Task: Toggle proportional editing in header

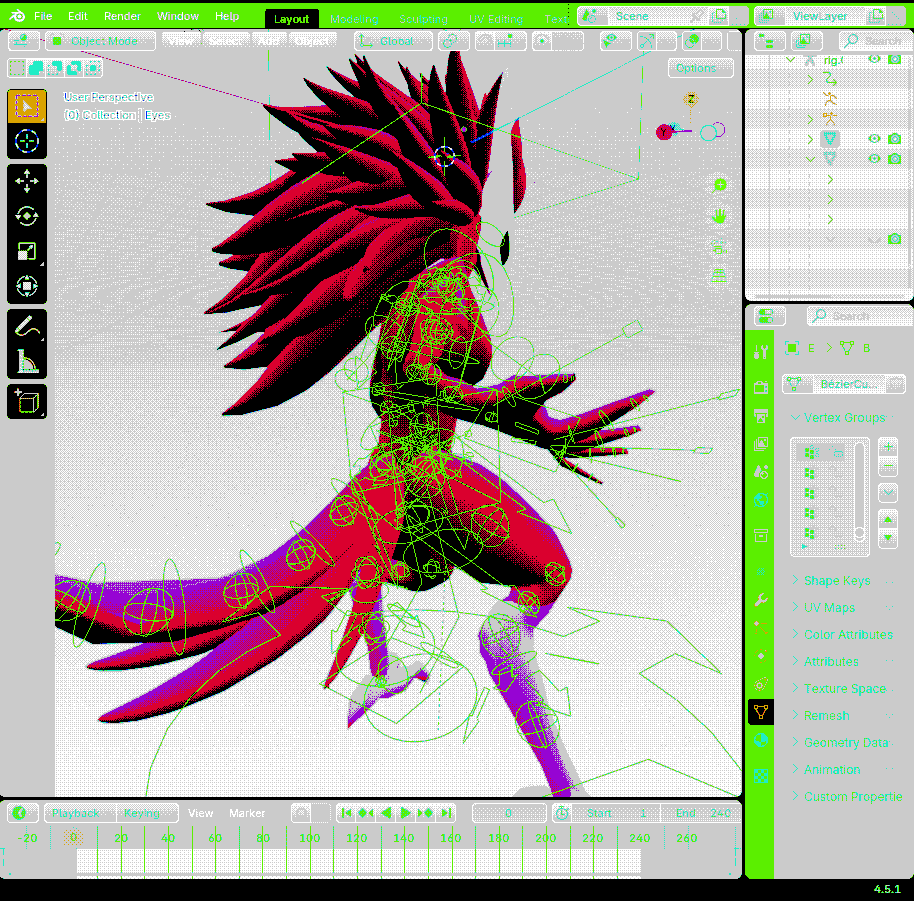Action: (542, 41)
